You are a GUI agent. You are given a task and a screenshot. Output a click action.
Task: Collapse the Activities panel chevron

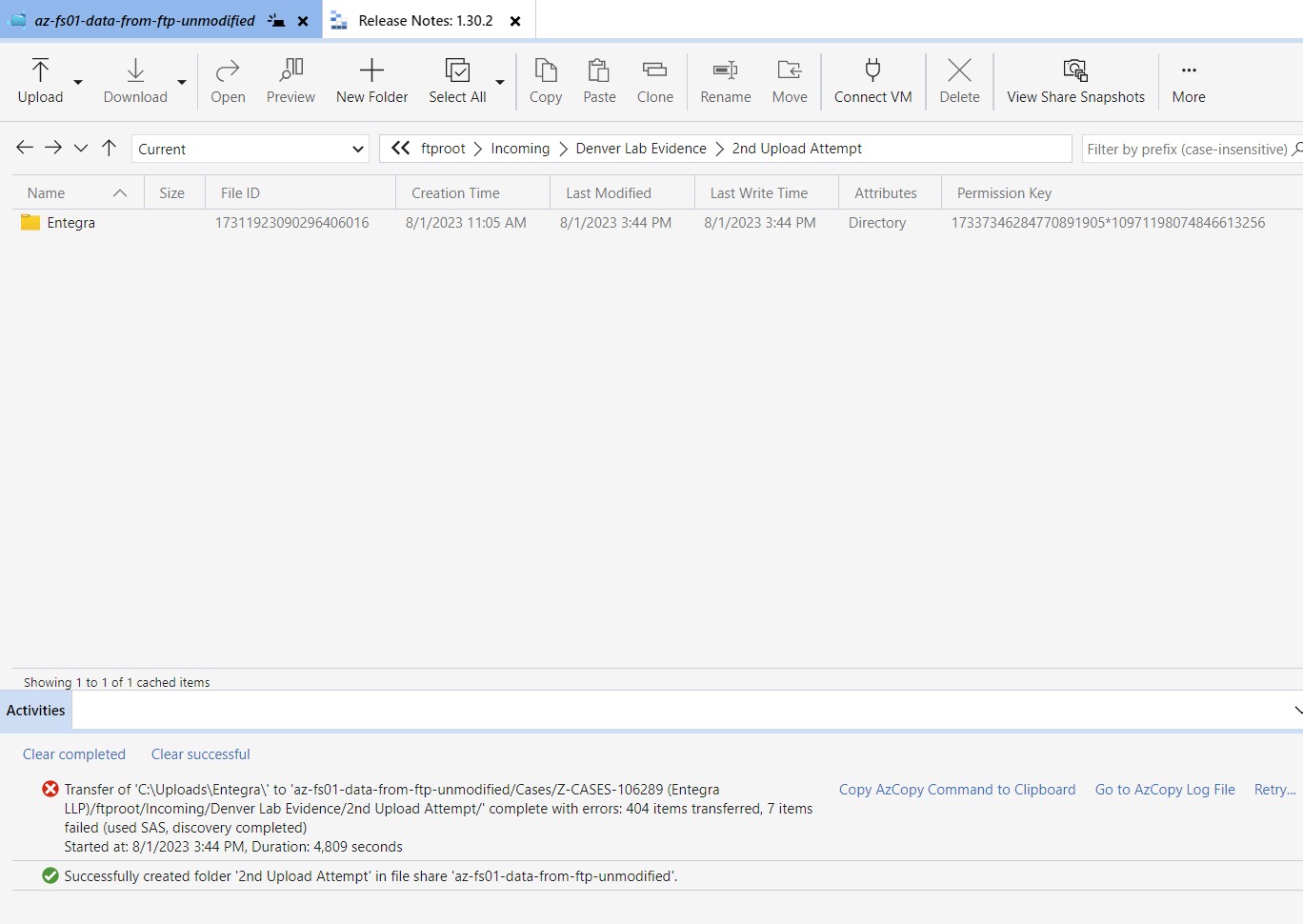click(1296, 710)
